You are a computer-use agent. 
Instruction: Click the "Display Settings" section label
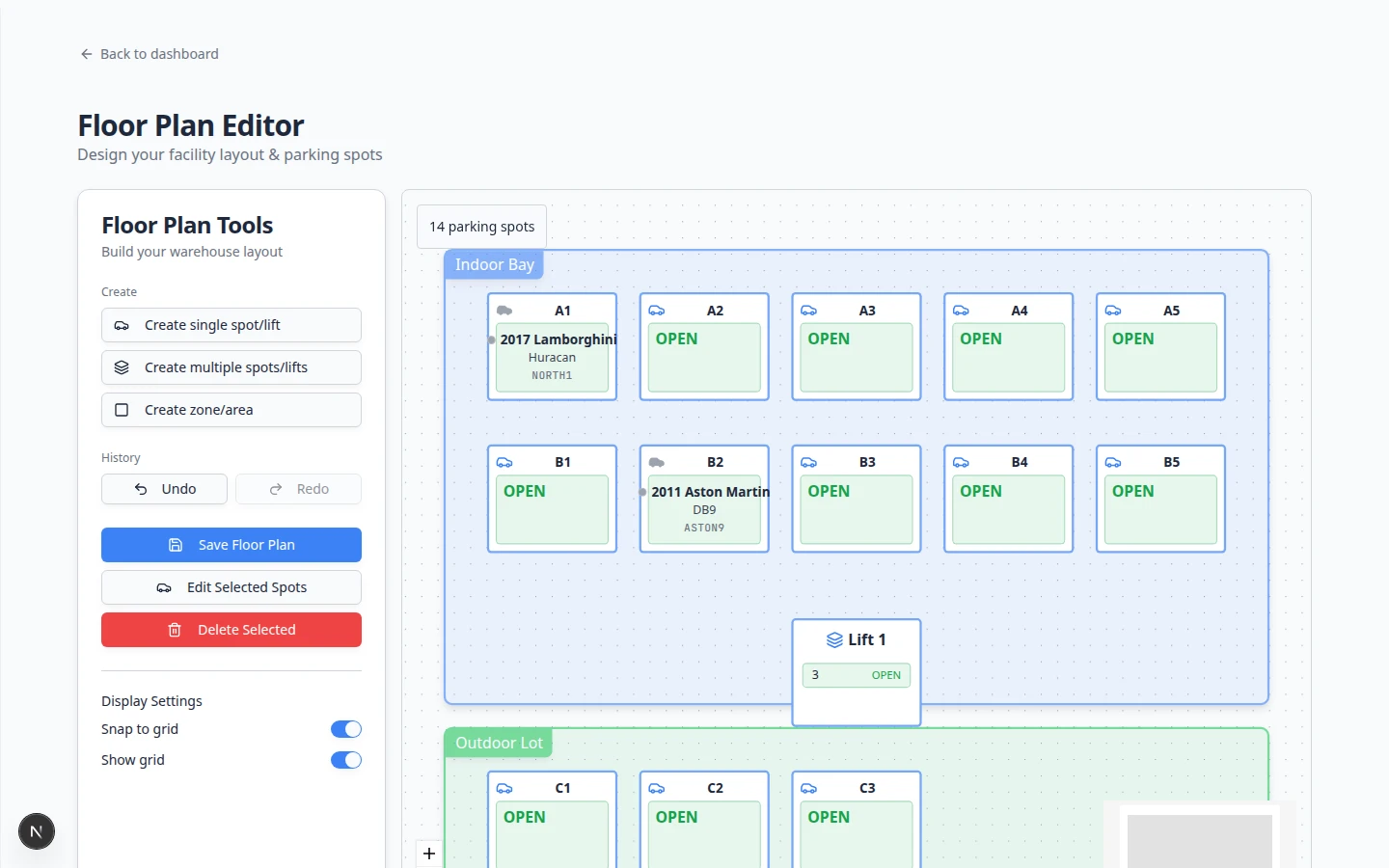tap(151, 701)
